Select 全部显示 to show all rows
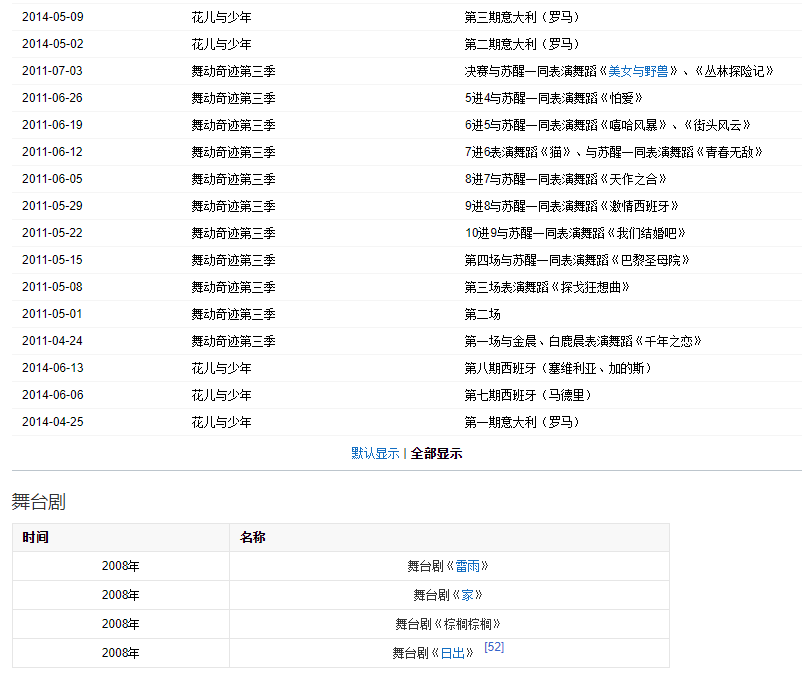Image resolution: width=807 pixels, height=678 pixels. coord(436,453)
